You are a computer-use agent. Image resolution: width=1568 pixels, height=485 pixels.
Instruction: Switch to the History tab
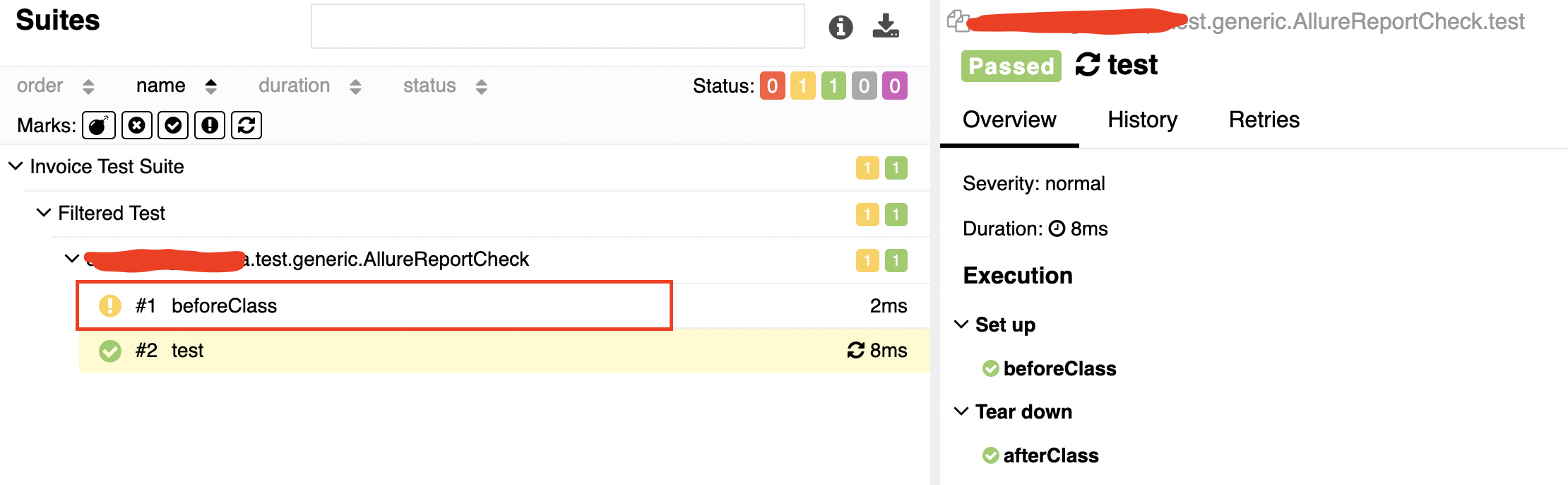1143,119
